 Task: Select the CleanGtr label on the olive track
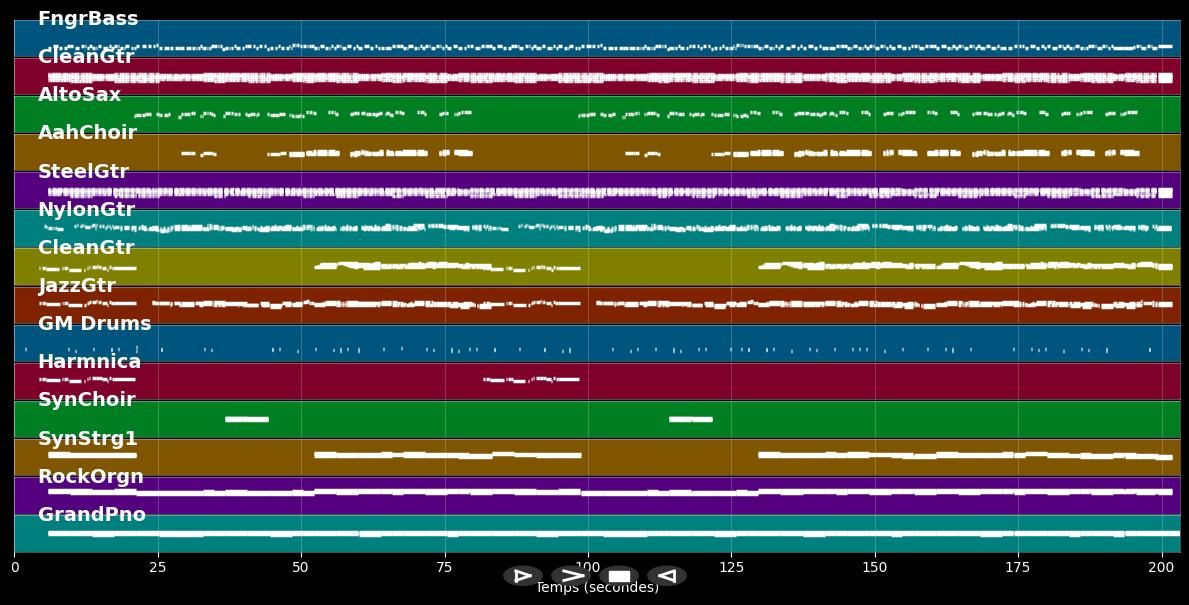click(x=86, y=248)
